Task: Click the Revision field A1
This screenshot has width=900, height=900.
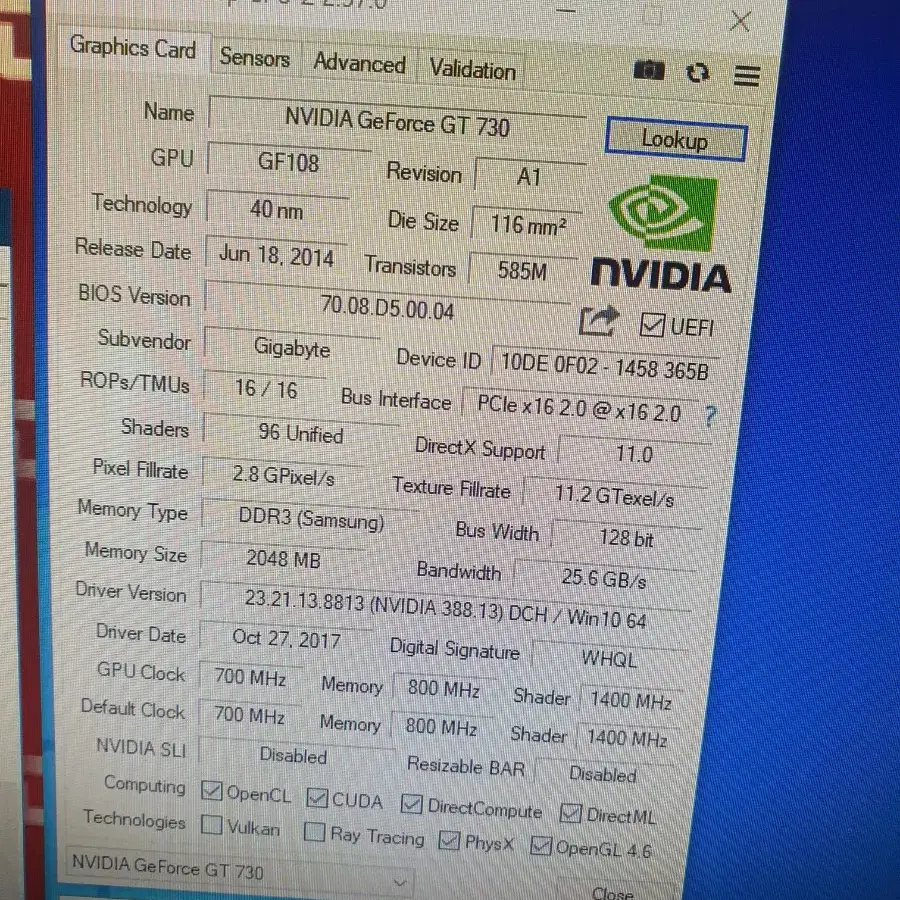Action: coord(529,176)
